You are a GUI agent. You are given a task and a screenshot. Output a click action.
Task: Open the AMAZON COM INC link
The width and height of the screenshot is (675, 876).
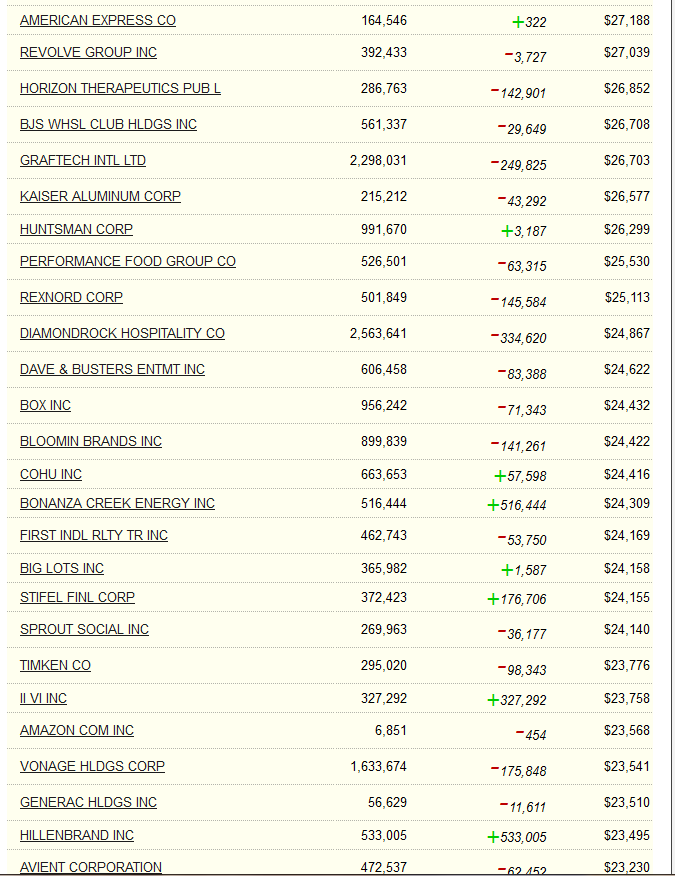pyautogui.click(x=77, y=731)
